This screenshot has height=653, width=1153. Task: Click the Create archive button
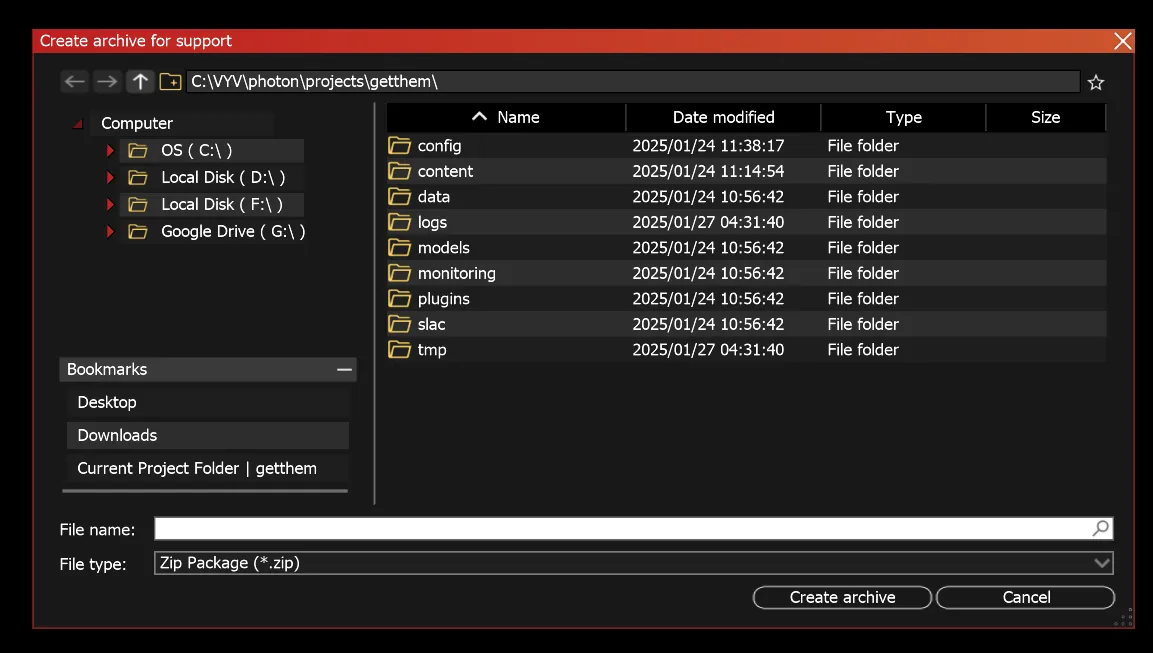point(842,597)
